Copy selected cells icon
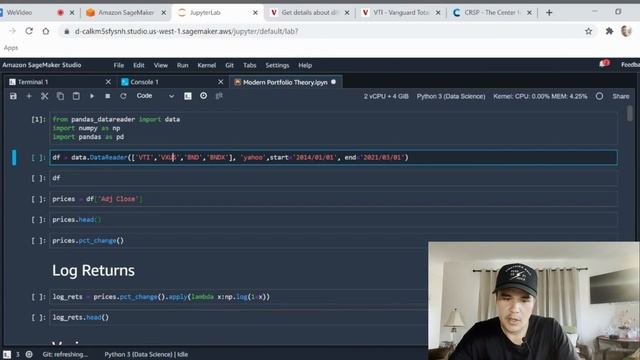Screen dimensions: 640x360 point(60,96)
